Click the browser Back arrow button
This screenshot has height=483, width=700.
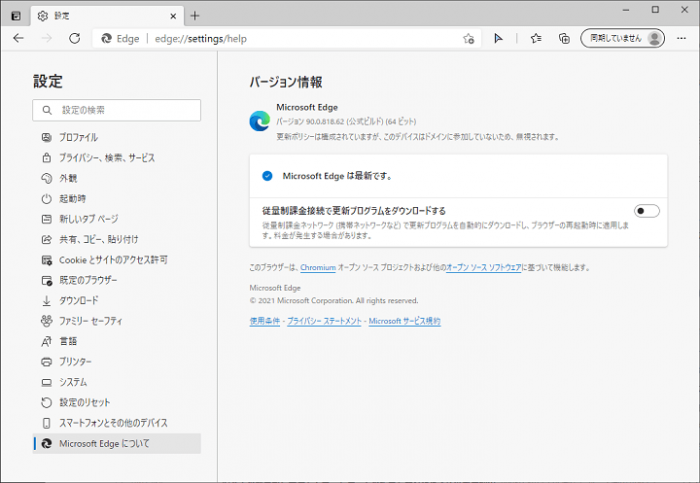[18, 38]
